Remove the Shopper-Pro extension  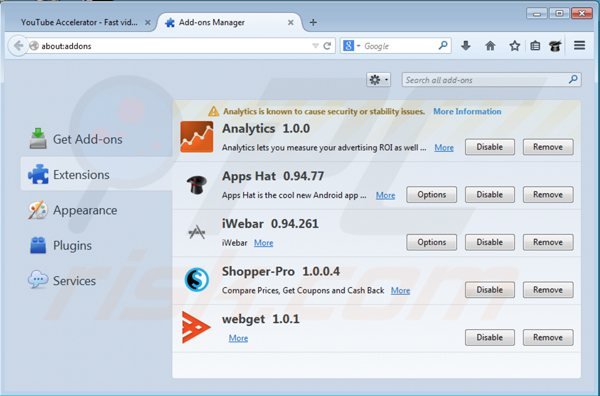pos(548,290)
